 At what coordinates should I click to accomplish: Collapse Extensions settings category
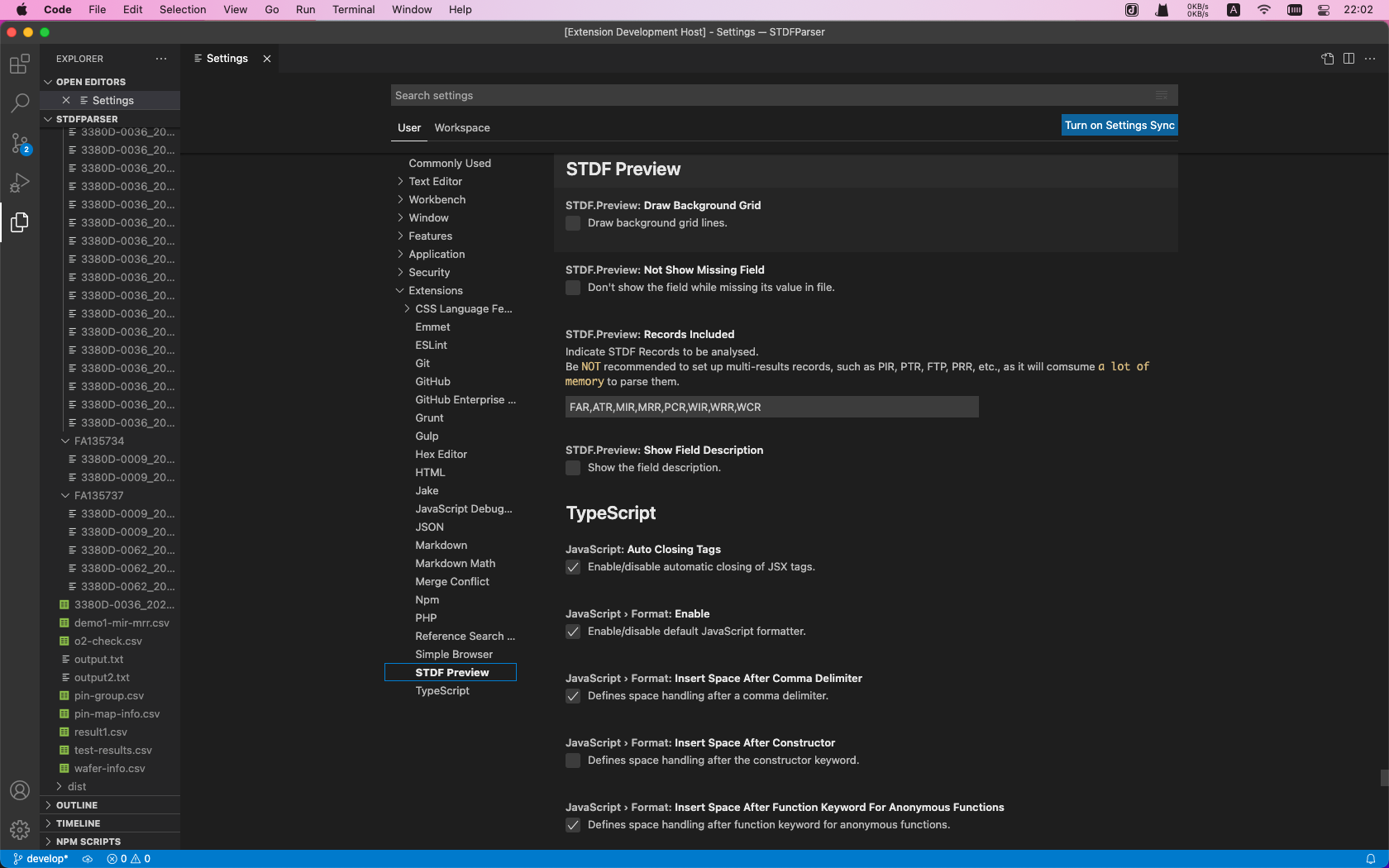(x=400, y=291)
